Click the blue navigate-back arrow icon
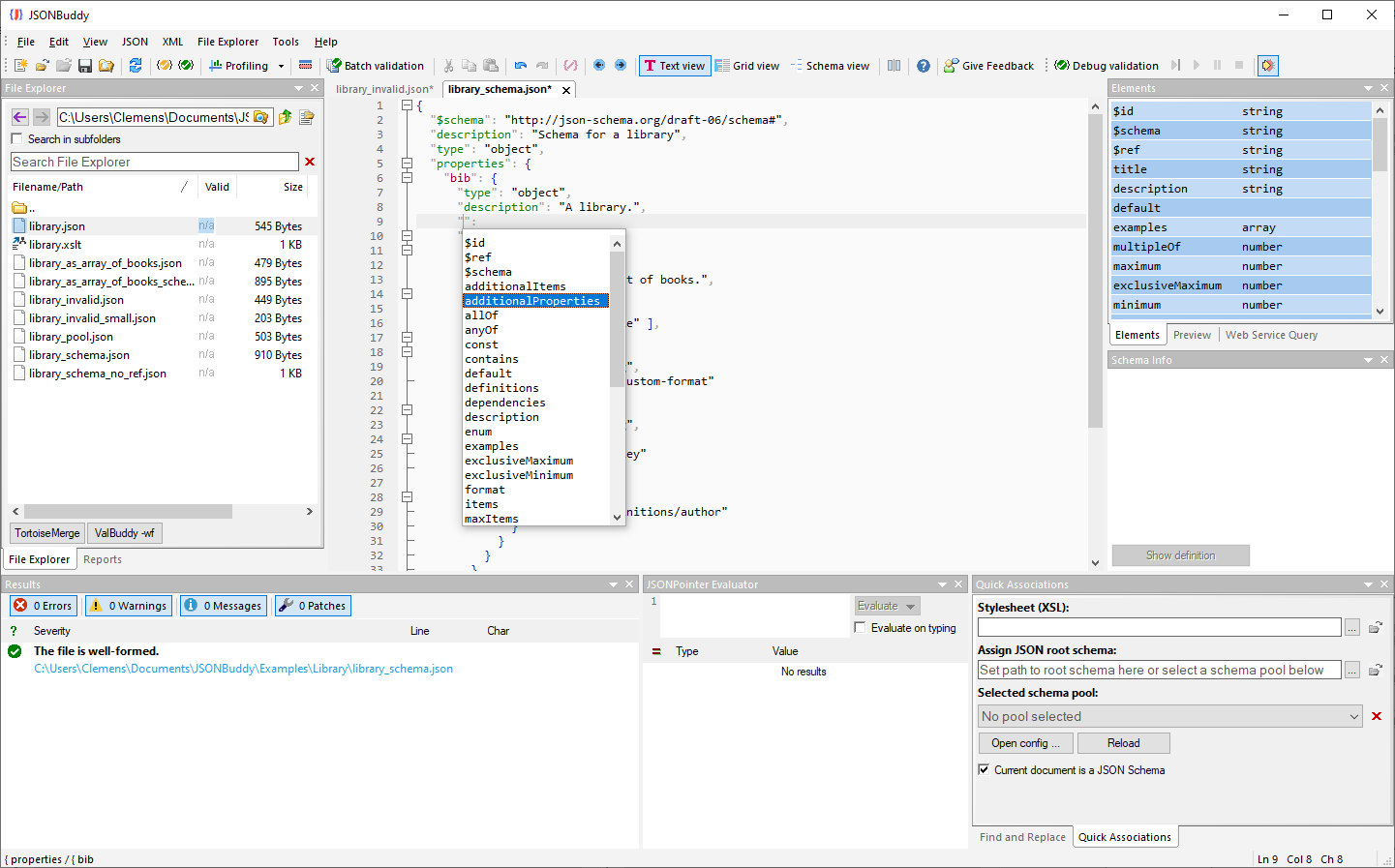Image resolution: width=1395 pixels, height=868 pixels. [x=599, y=65]
